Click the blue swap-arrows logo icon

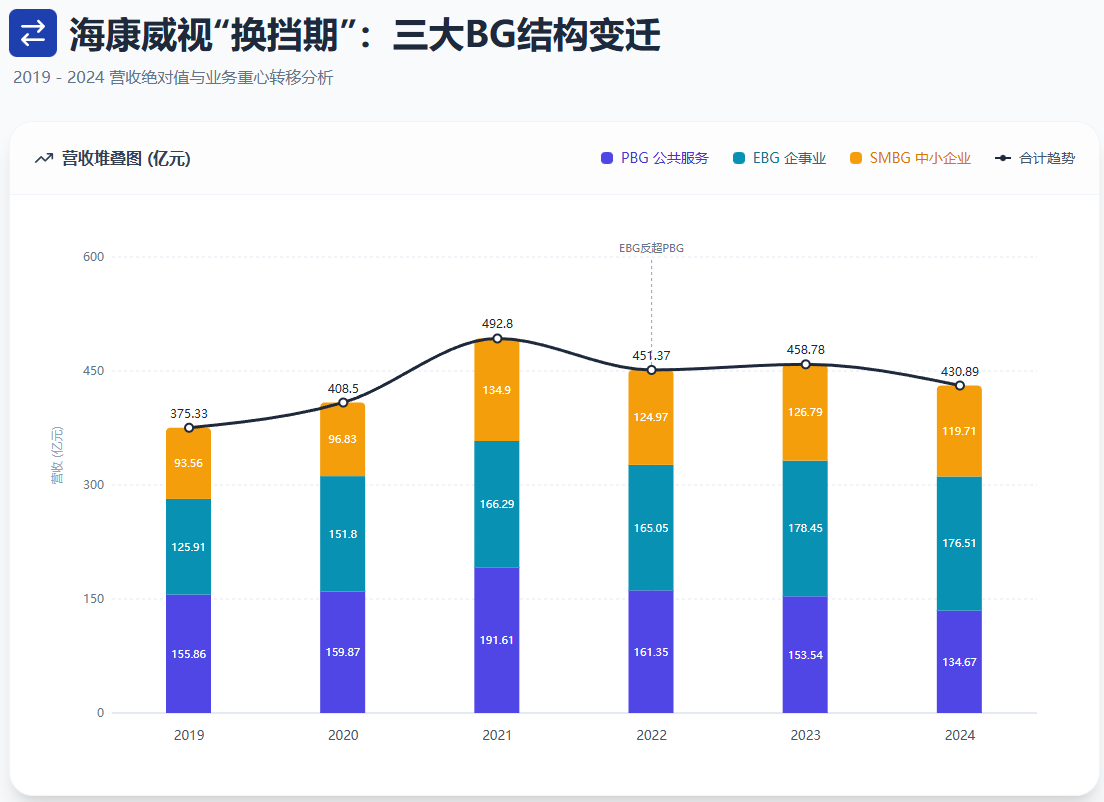pyautogui.click(x=33, y=33)
